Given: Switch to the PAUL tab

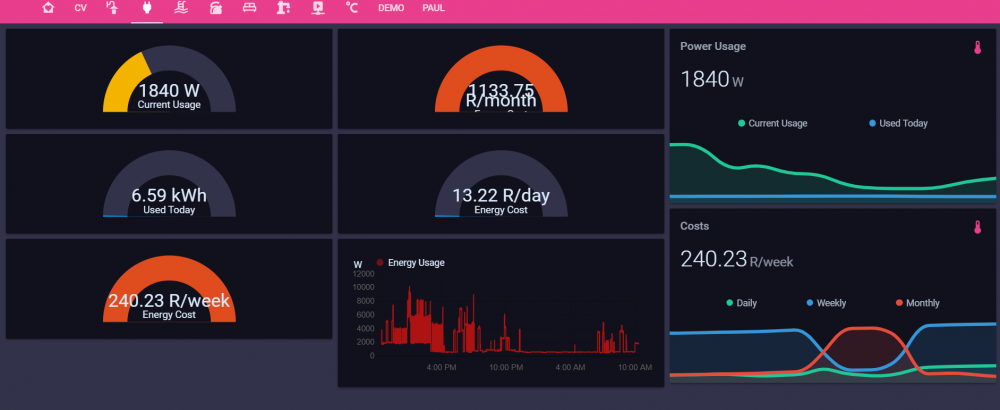Looking at the screenshot, I should [x=434, y=8].
